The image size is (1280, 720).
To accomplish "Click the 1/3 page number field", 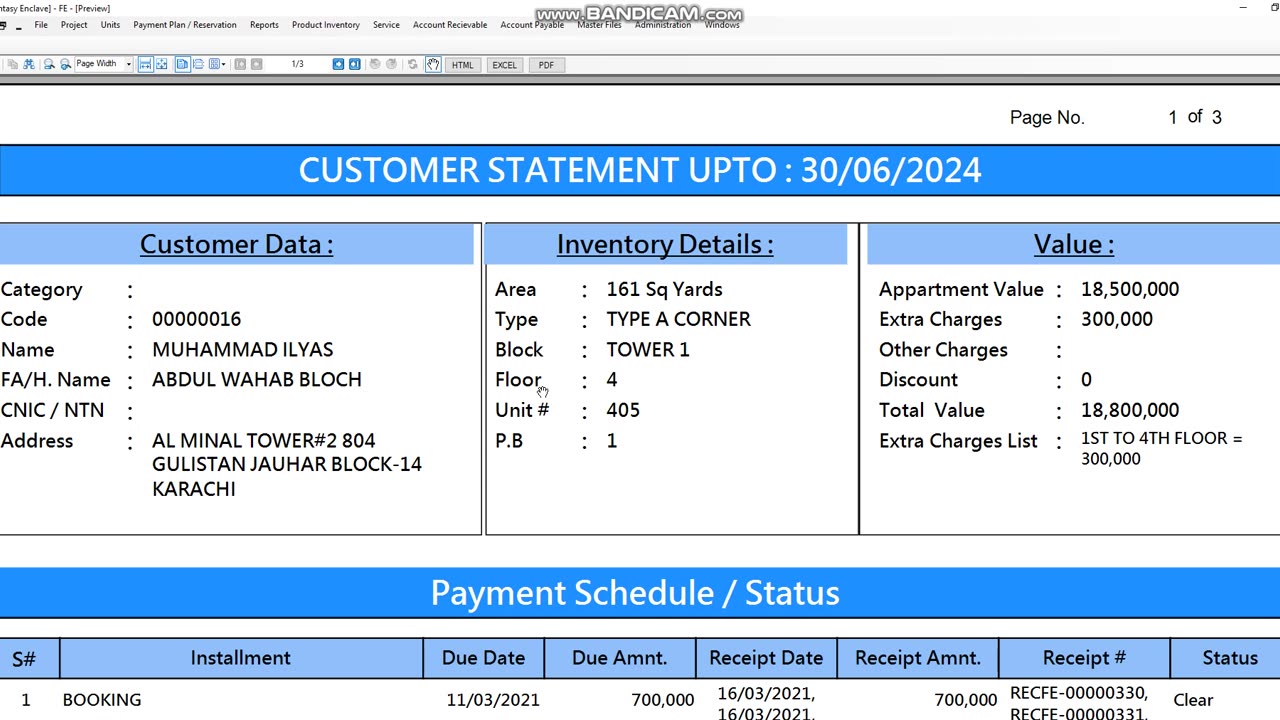I will [x=297, y=64].
